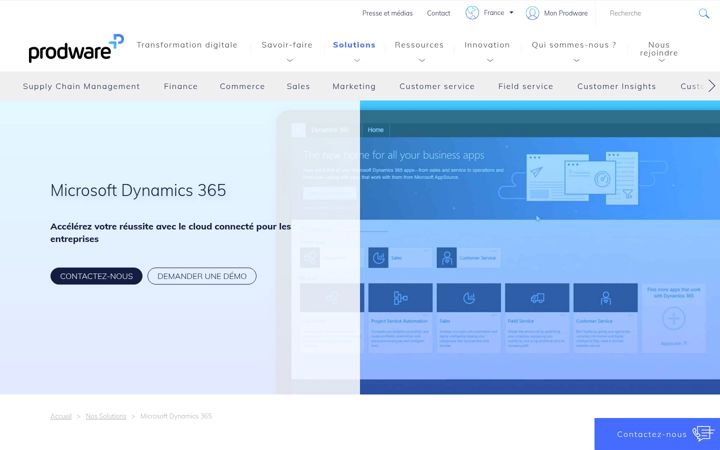The width and height of the screenshot is (720, 450).
Task: Go to Customer service section
Action: (437, 86)
